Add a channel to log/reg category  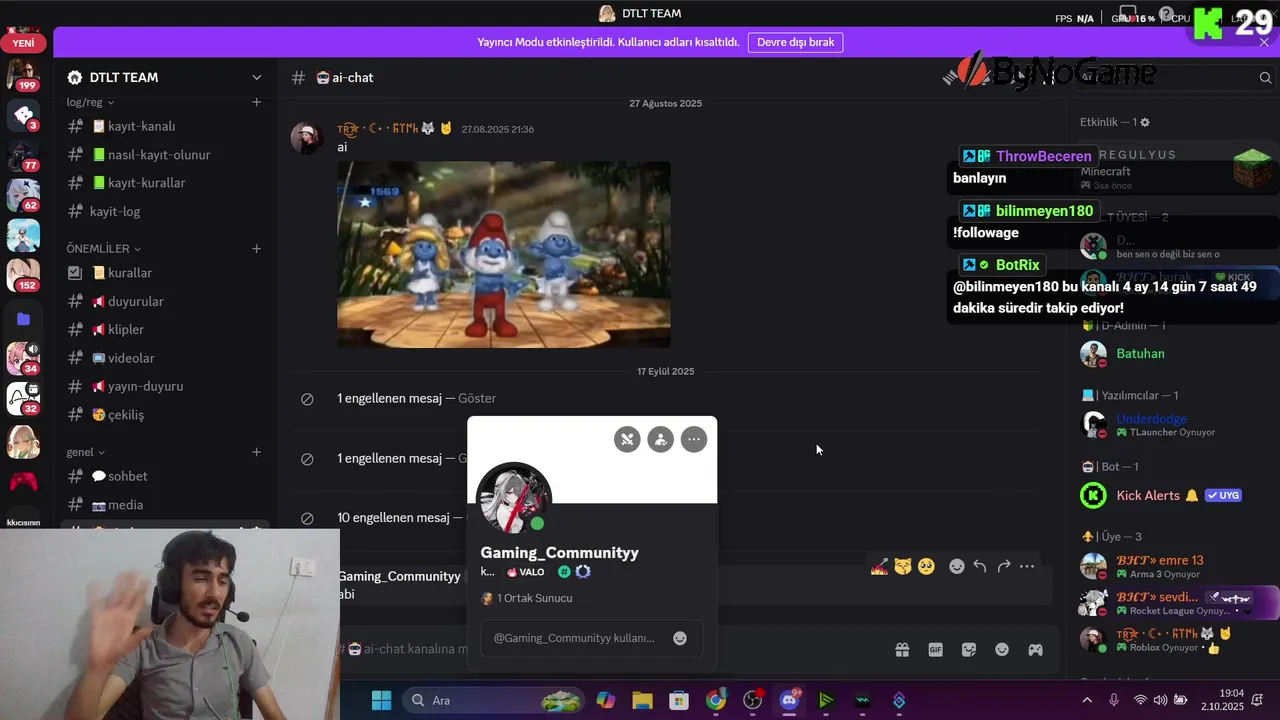(x=256, y=102)
